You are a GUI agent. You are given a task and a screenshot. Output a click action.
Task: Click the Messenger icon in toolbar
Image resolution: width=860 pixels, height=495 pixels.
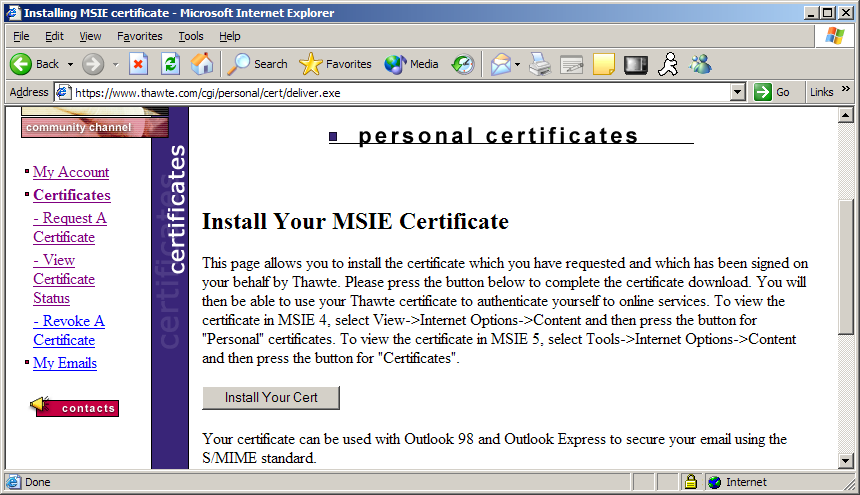pyautogui.click(x=700, y=64)
